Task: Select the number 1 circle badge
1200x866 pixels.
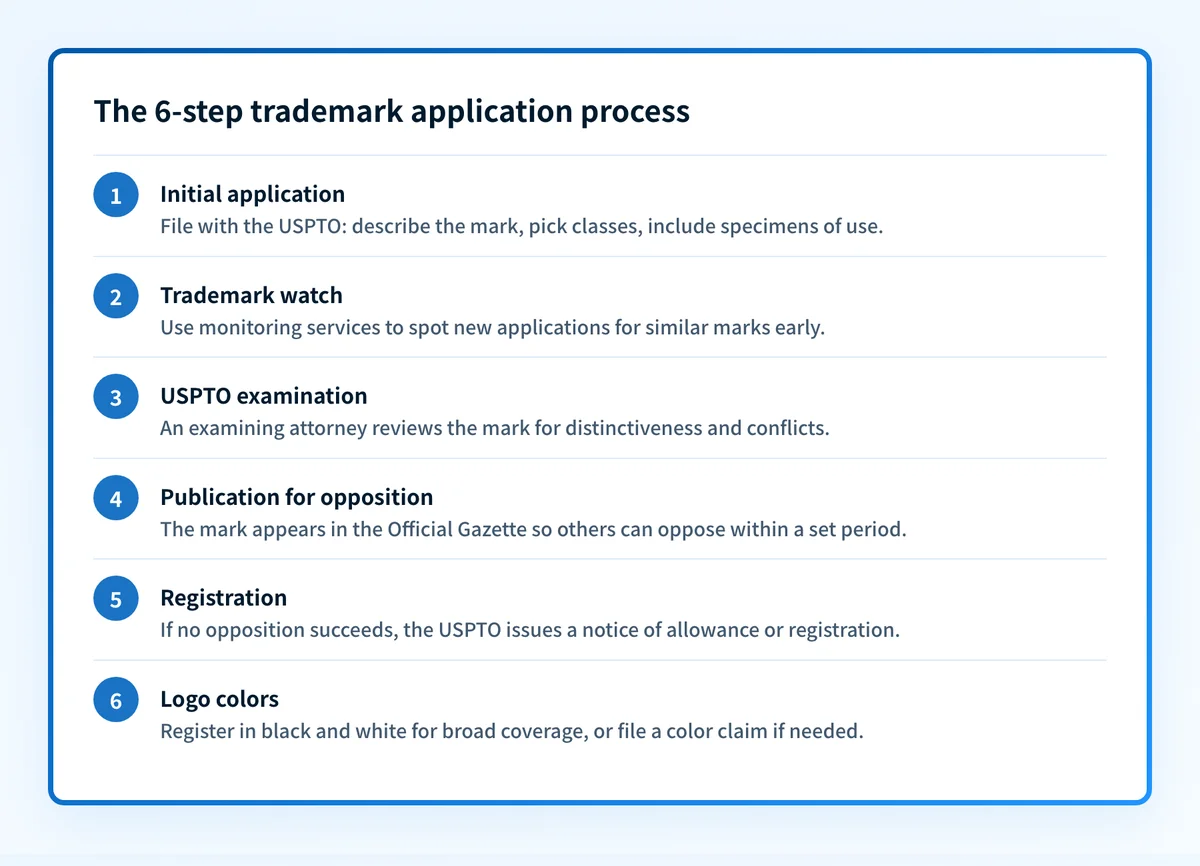Action: point(116,195)
